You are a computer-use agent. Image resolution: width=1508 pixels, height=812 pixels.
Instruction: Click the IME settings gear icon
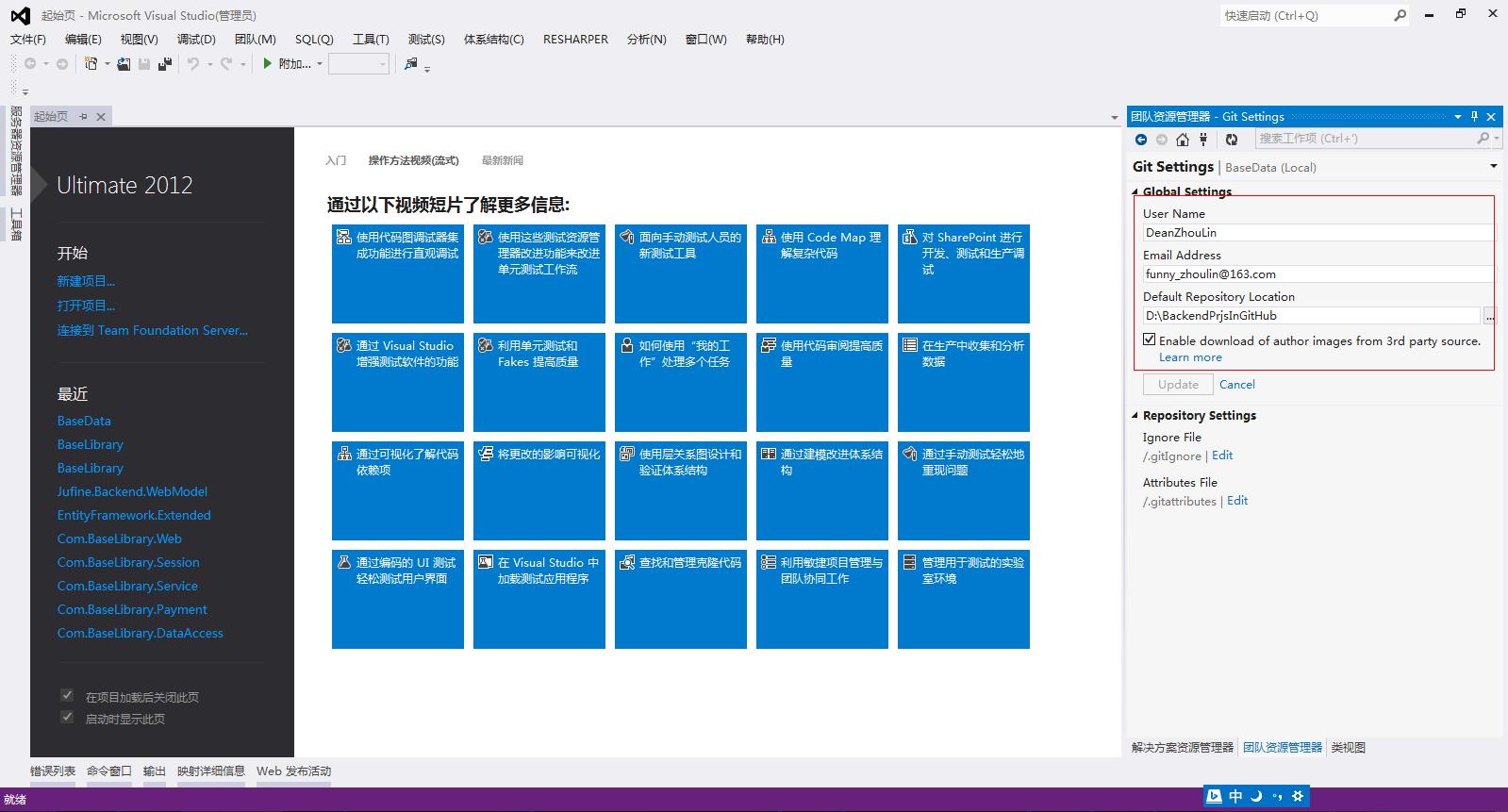click(1298, 796)
